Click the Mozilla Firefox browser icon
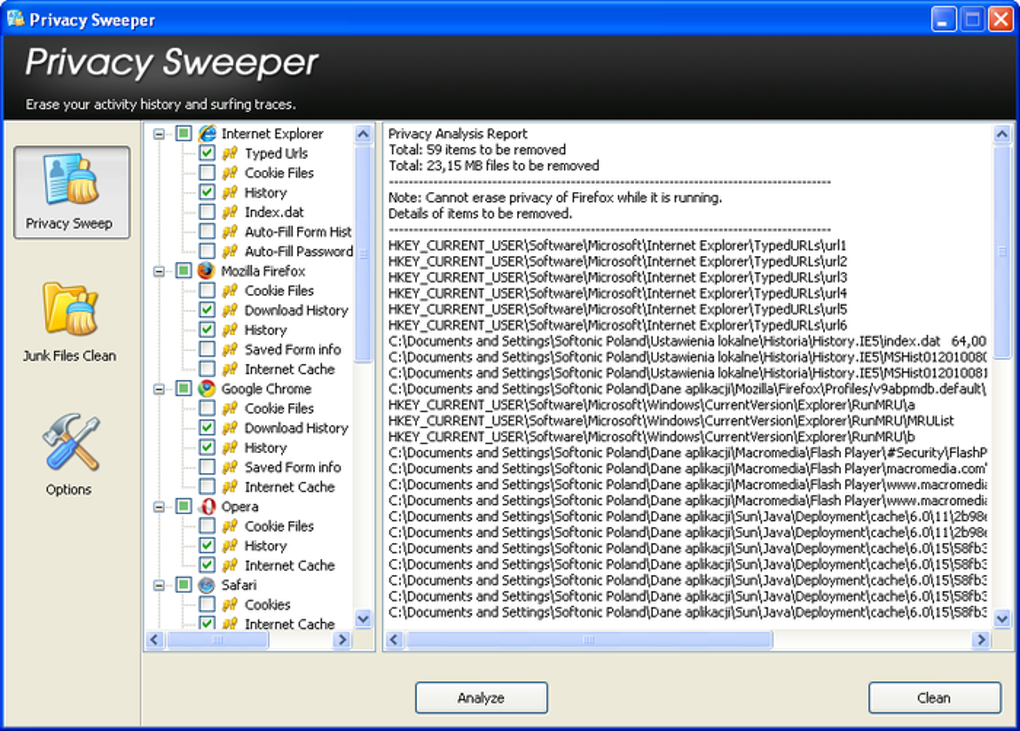1020x731 pixels. pos(207,271)
